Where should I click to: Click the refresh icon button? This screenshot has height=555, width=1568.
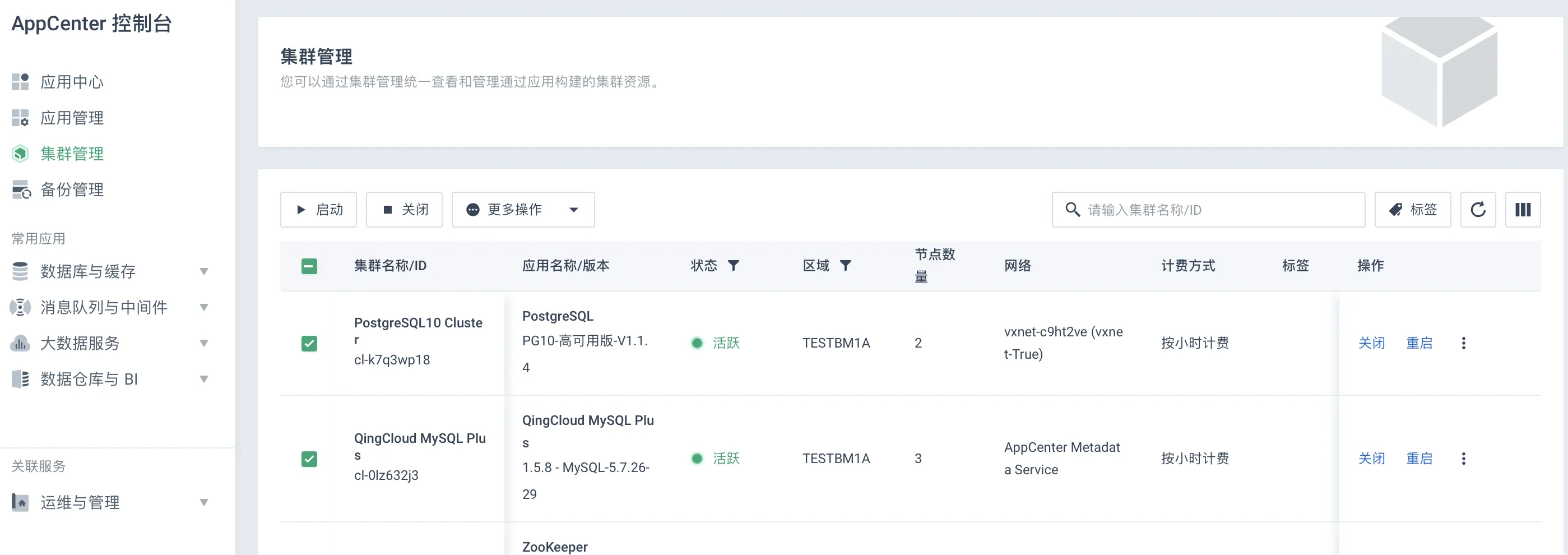coord(1477,210)
